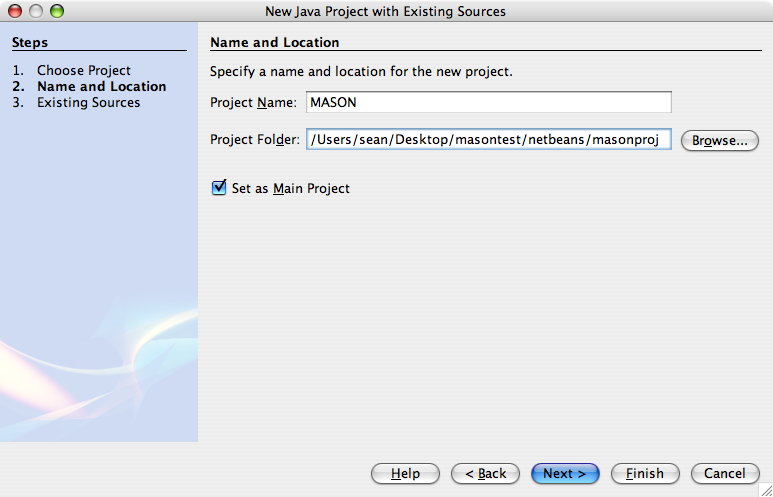Click the Steps heading in the sidebar
The image size is (773, 497).
(30, 43)
